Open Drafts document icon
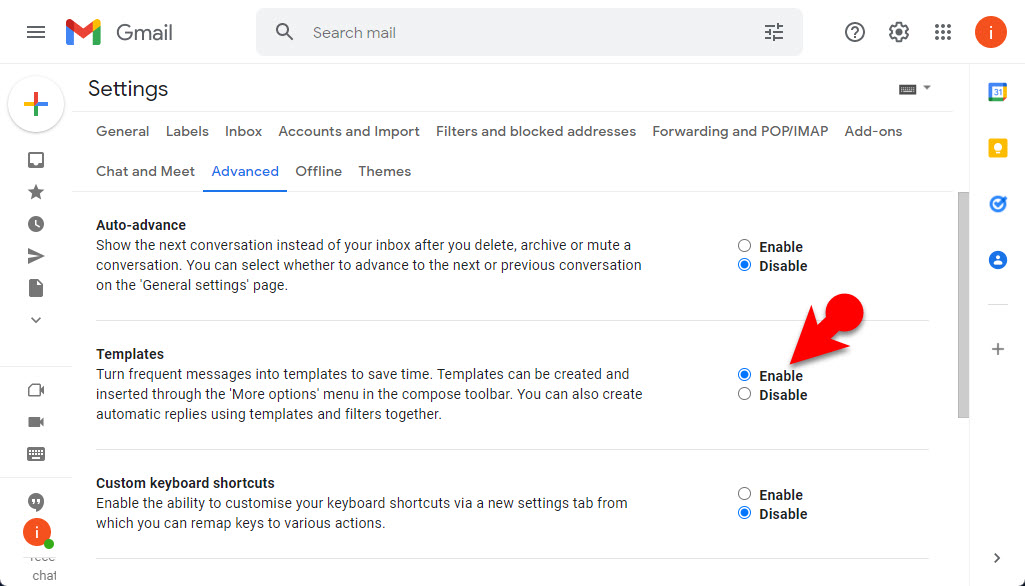This screenshot has height=586, width=1025. [x=36, y=288]
